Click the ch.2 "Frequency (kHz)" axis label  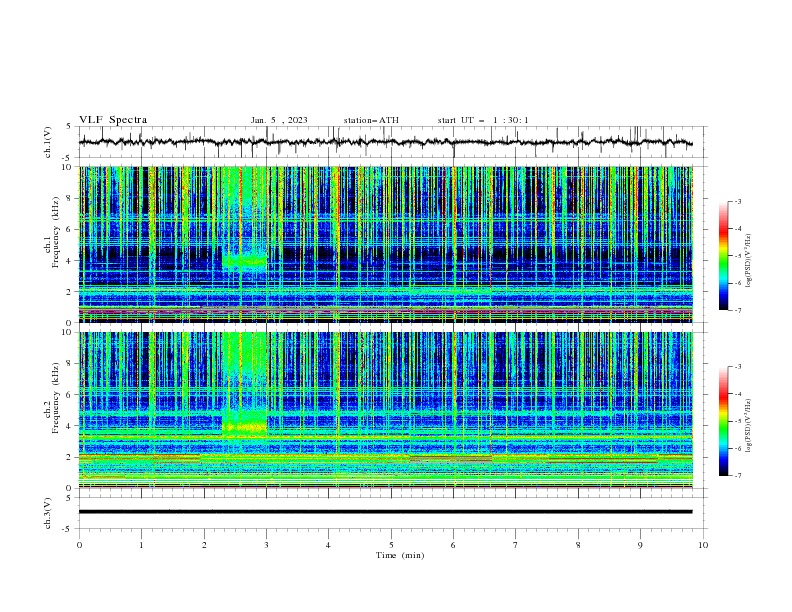tap(56, 397)
